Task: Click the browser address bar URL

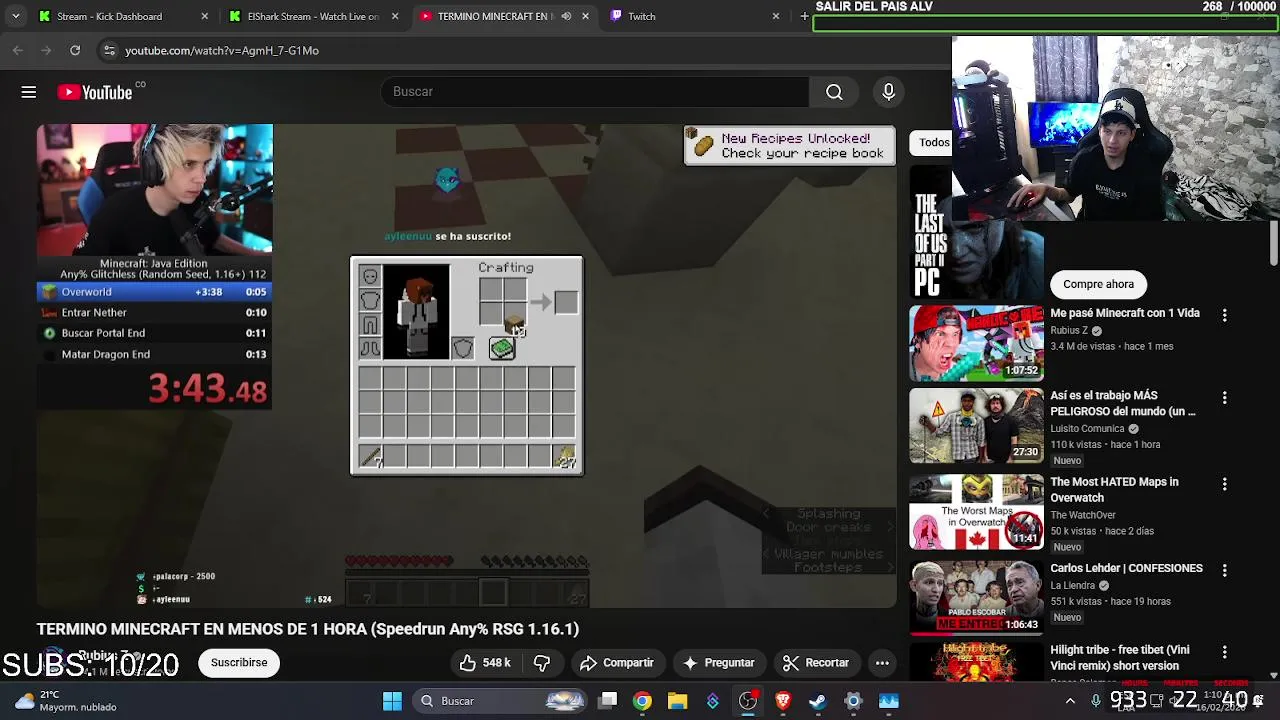Action: pos(222,50)
